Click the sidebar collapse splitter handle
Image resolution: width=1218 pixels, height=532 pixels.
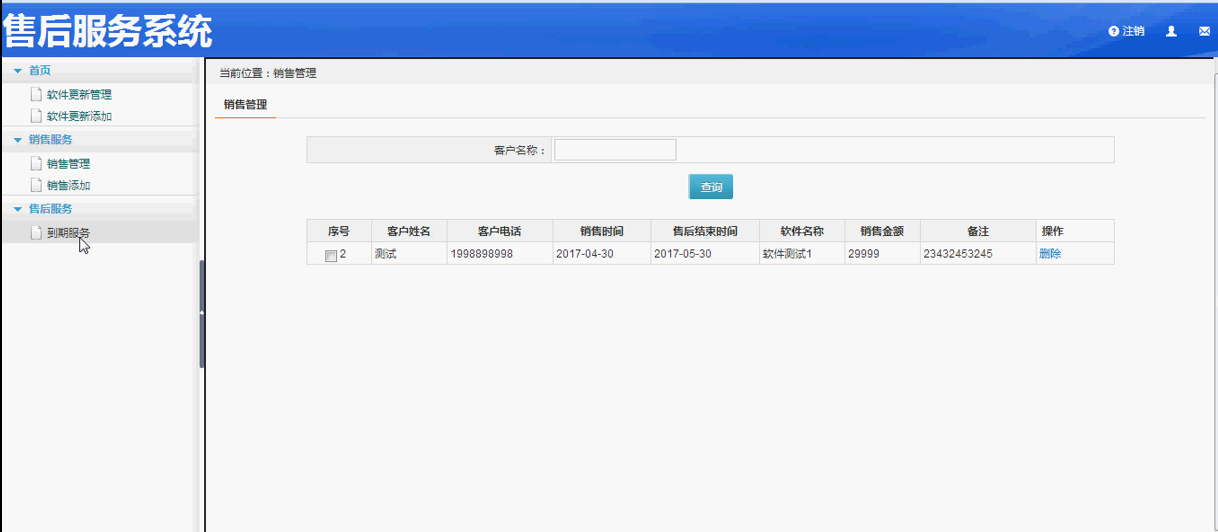(x=201, y=313)
